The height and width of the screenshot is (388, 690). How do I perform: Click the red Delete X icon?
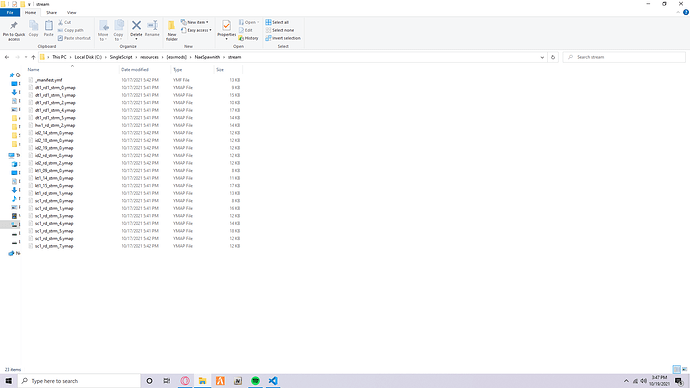[136, 26]
